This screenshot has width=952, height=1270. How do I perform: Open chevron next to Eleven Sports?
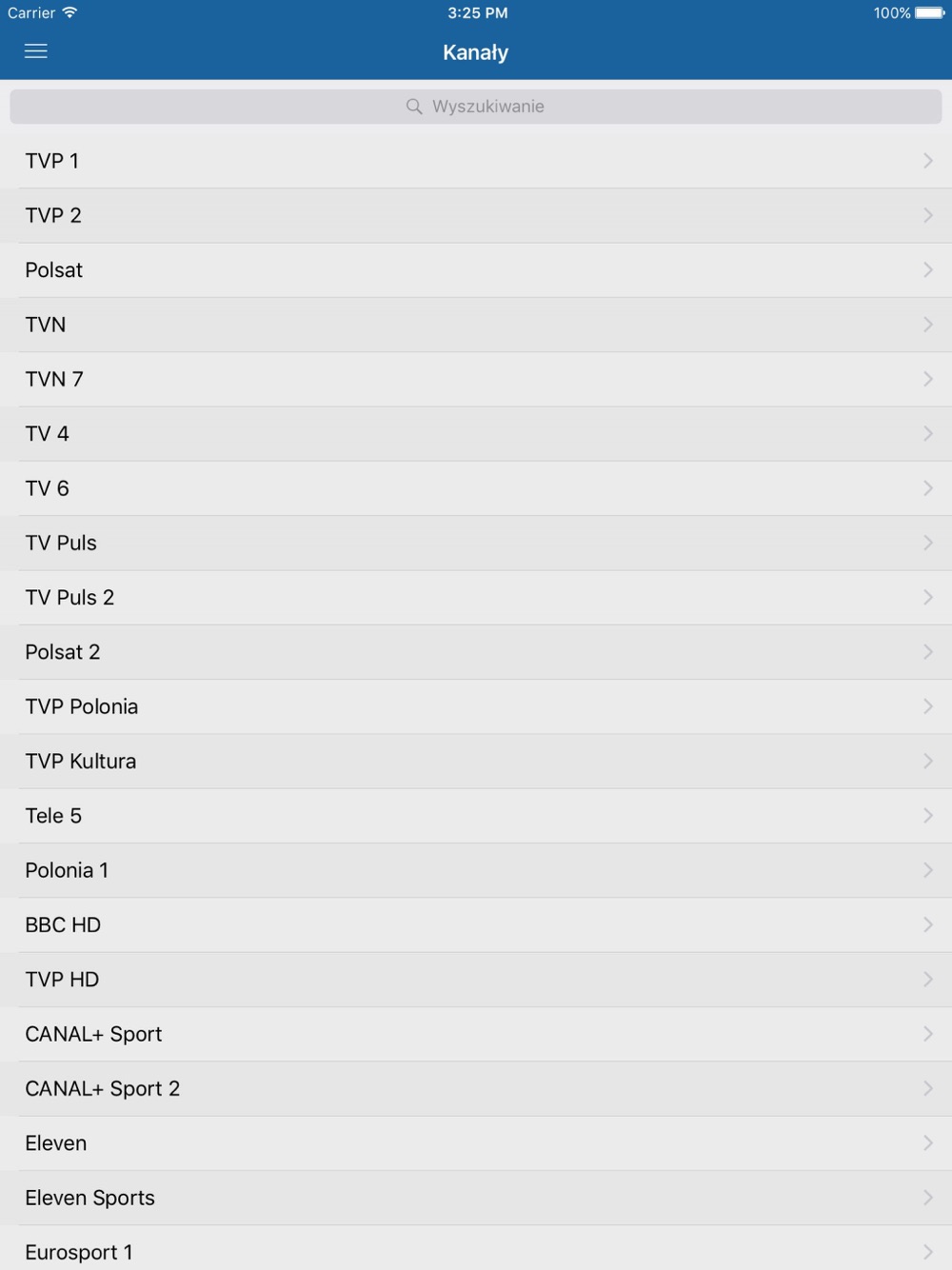(928, 1198)
